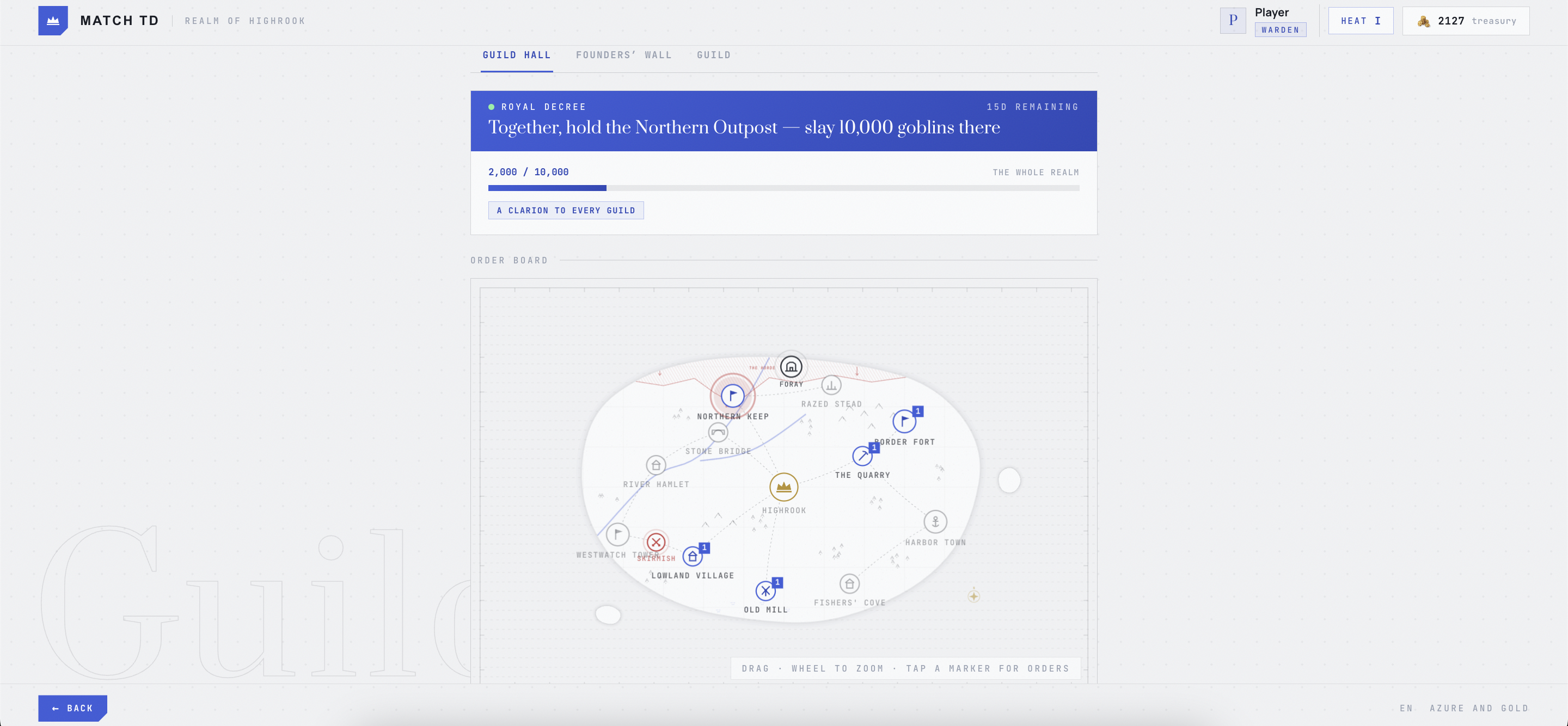Click the Highrook gold crown marker

[x=783, y=487]
